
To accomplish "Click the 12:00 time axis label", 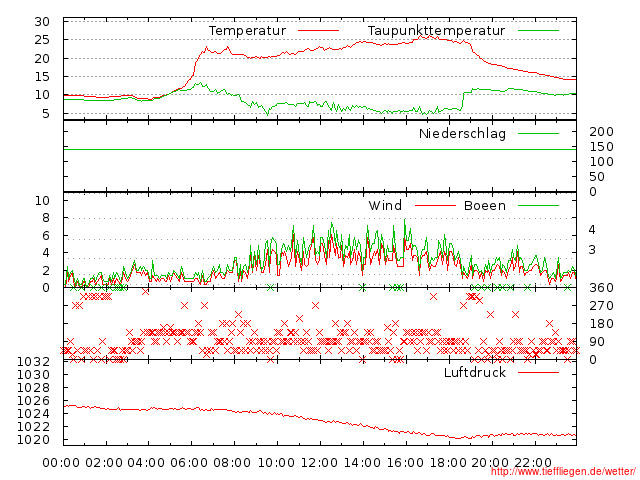I will 319,463.
